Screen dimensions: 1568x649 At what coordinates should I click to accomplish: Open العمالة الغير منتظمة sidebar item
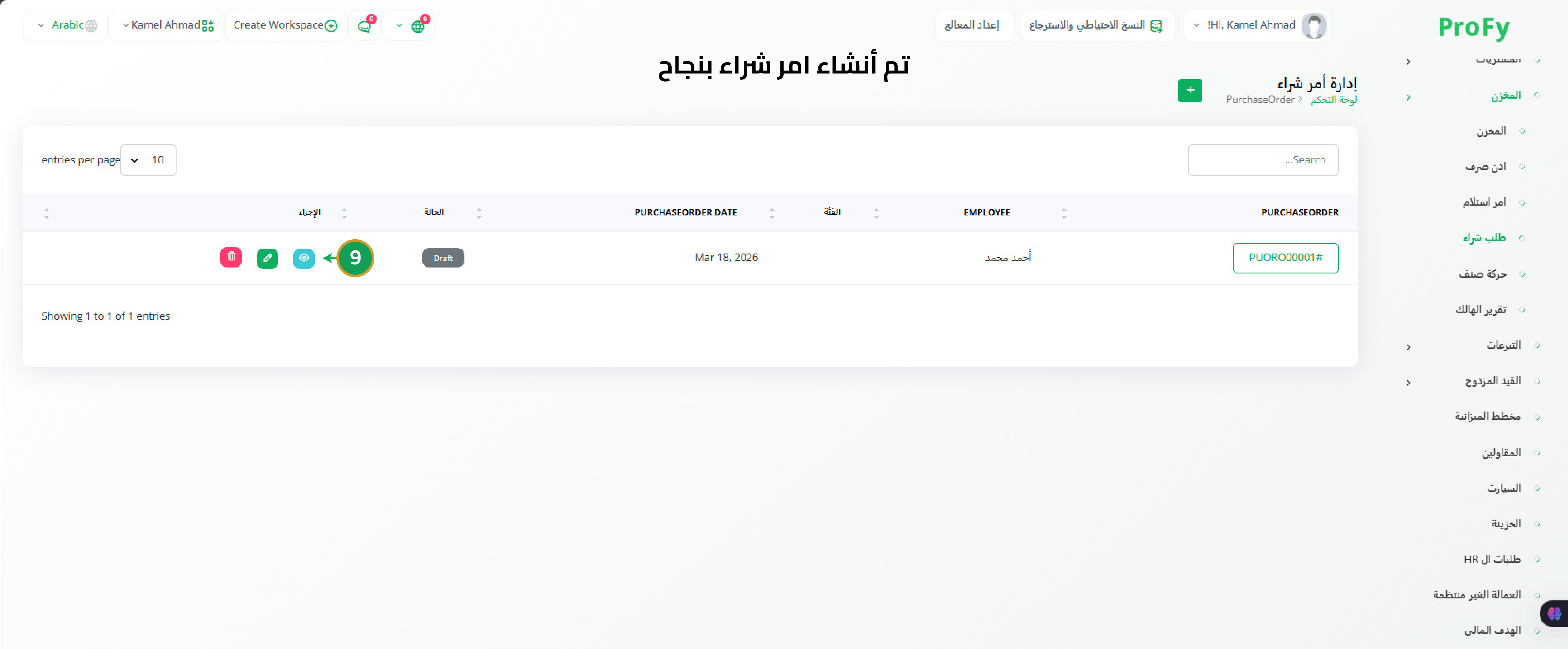click(x=1477, y=595)
